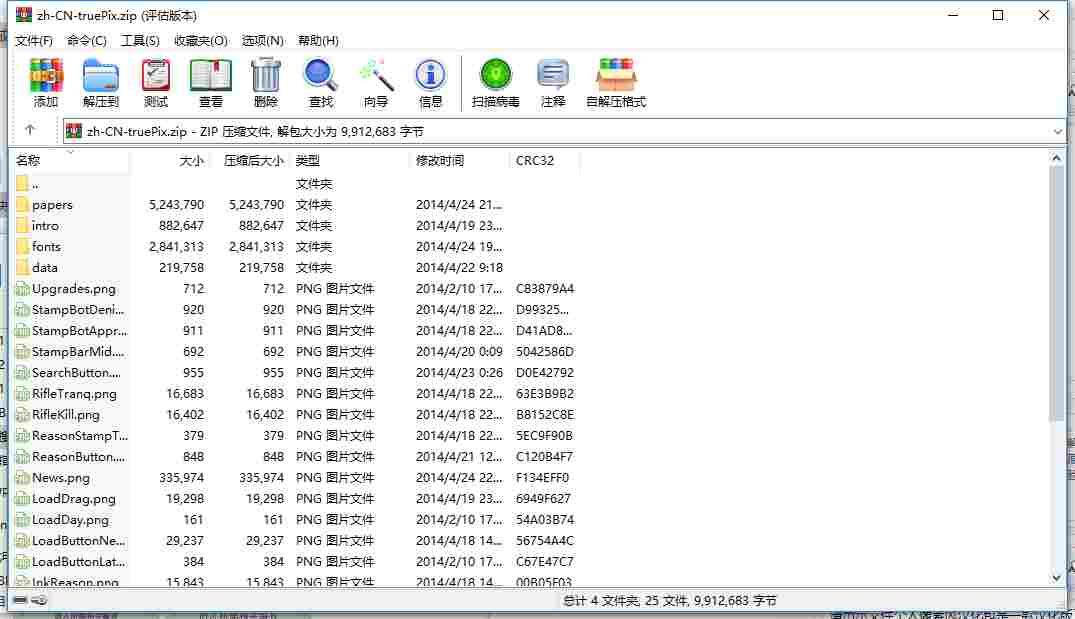Sort by 修改时间 column header
Image resolution: width=1075 pixels, height=619 pixels.
460,160
